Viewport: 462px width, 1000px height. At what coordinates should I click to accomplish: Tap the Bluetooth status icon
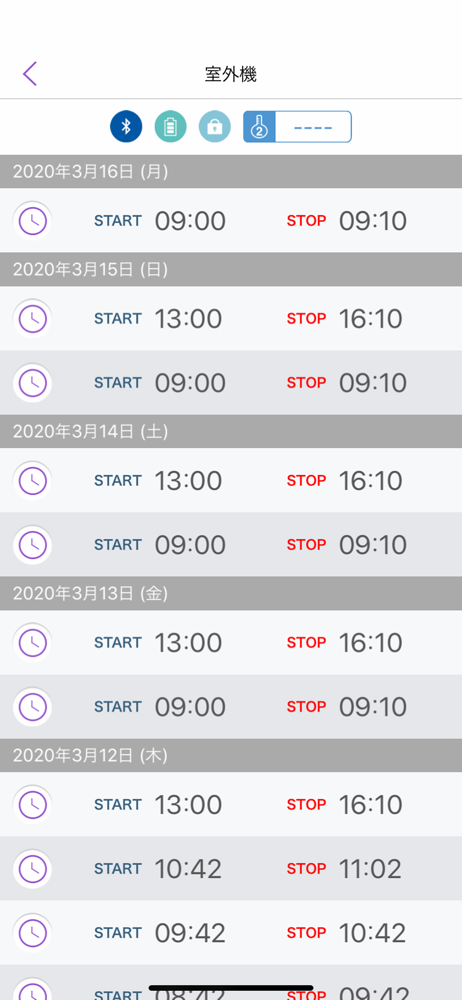pyautogui.click(x=126, y=126)
